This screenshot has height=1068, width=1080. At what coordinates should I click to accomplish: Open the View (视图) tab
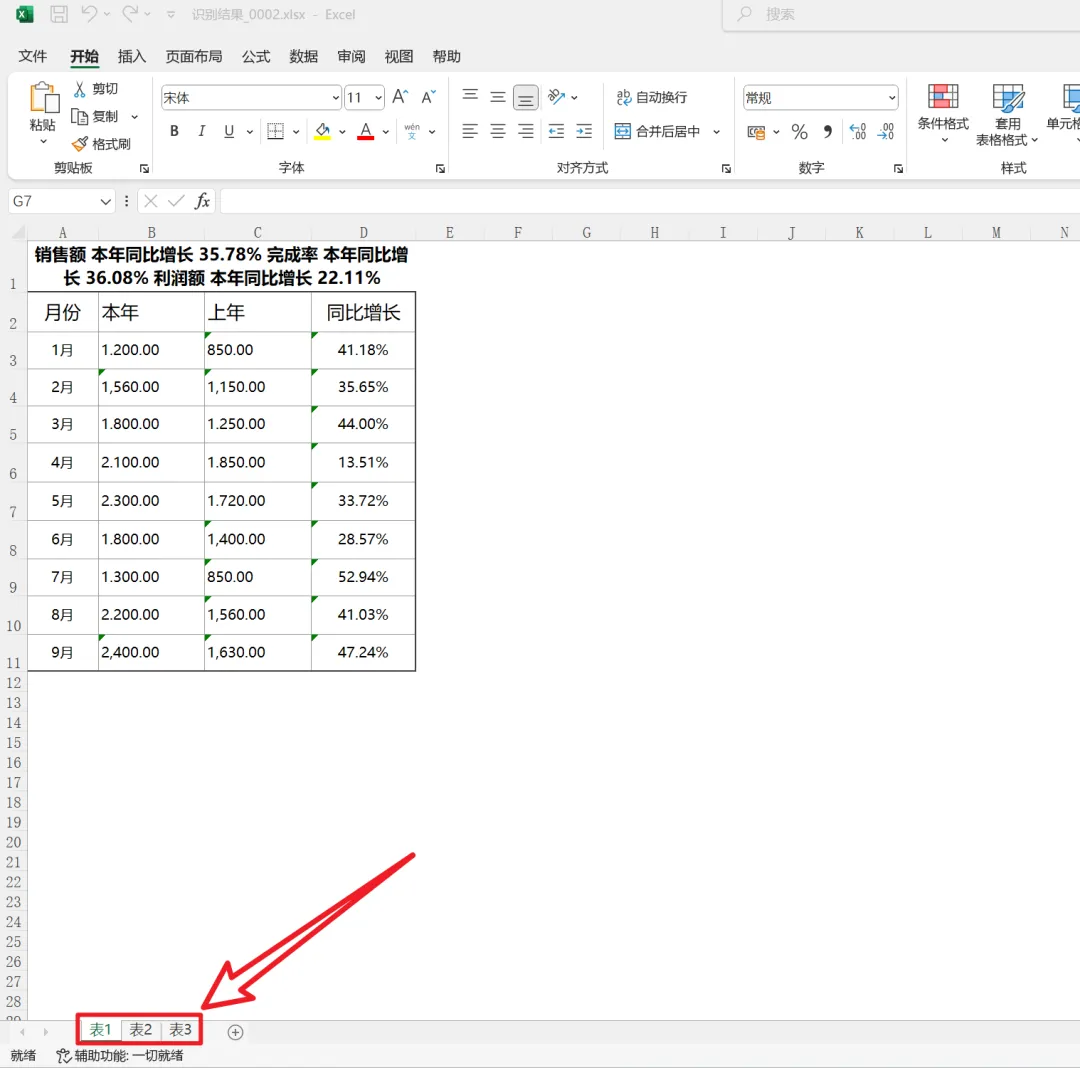(x=399, y=56)
